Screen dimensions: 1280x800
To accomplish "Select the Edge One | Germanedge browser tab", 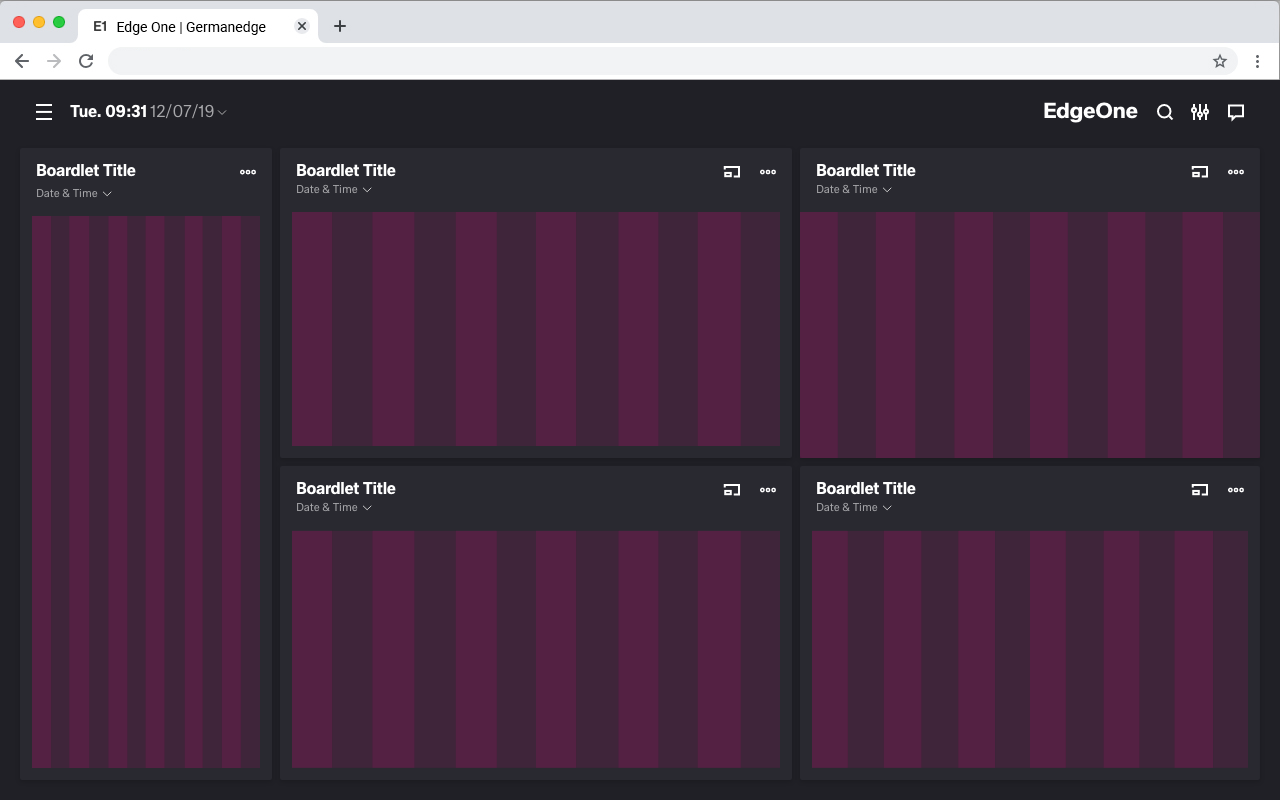I will pyautogui.click(x=190, y=27).
